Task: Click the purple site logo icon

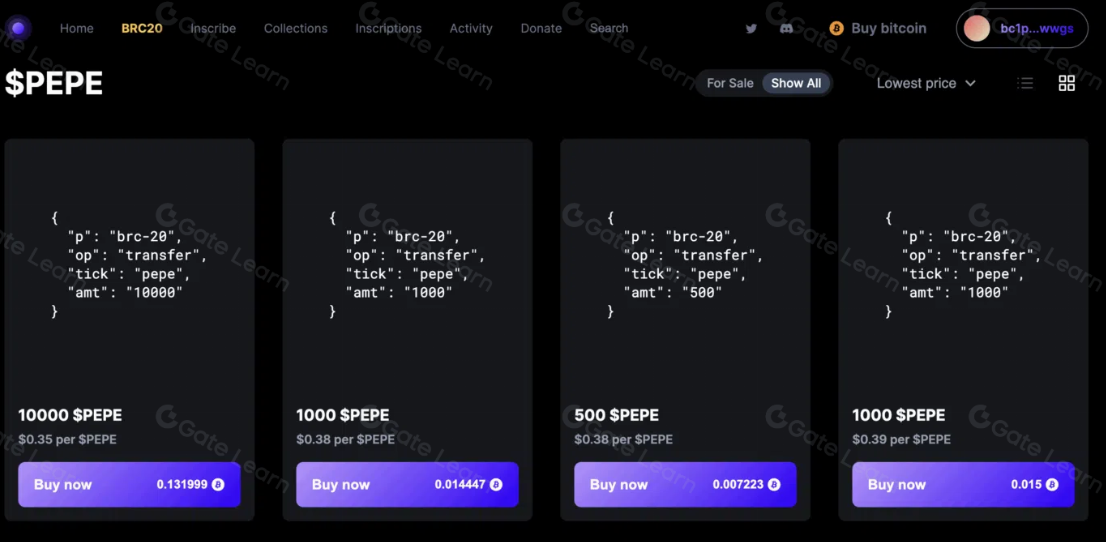Action: coord(18,28)
